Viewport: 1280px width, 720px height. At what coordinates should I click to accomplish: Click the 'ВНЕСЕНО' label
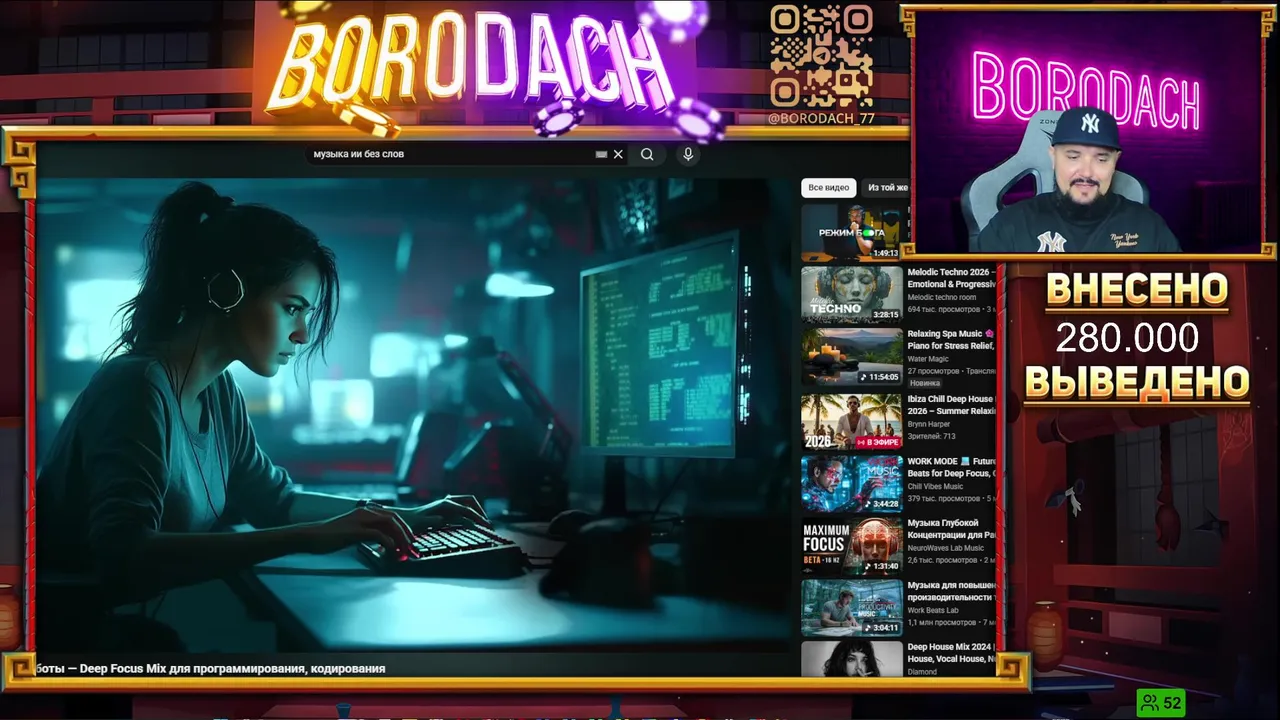tap(1137, 289)
